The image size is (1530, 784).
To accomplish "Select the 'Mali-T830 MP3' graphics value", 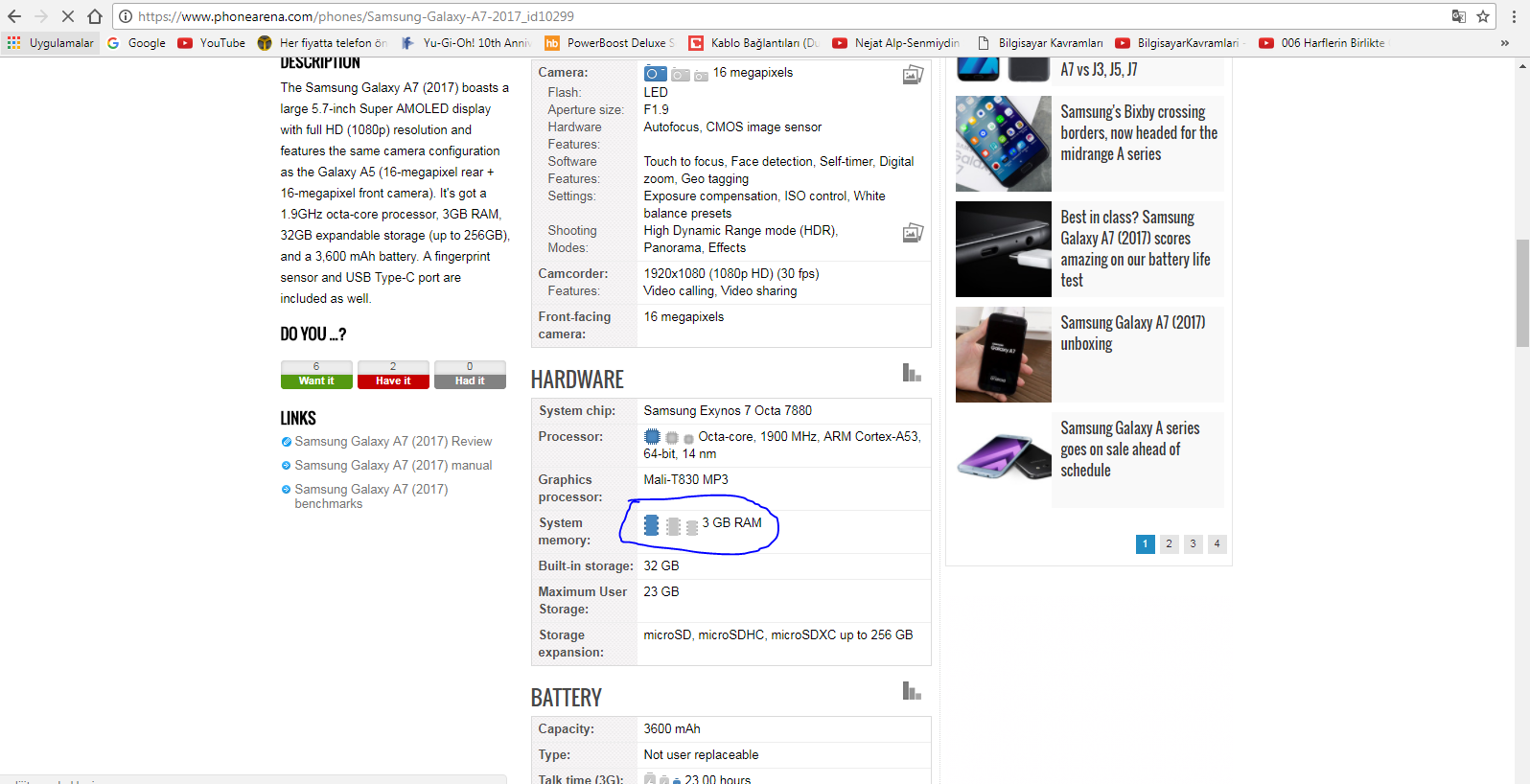I will click(686, 480).
